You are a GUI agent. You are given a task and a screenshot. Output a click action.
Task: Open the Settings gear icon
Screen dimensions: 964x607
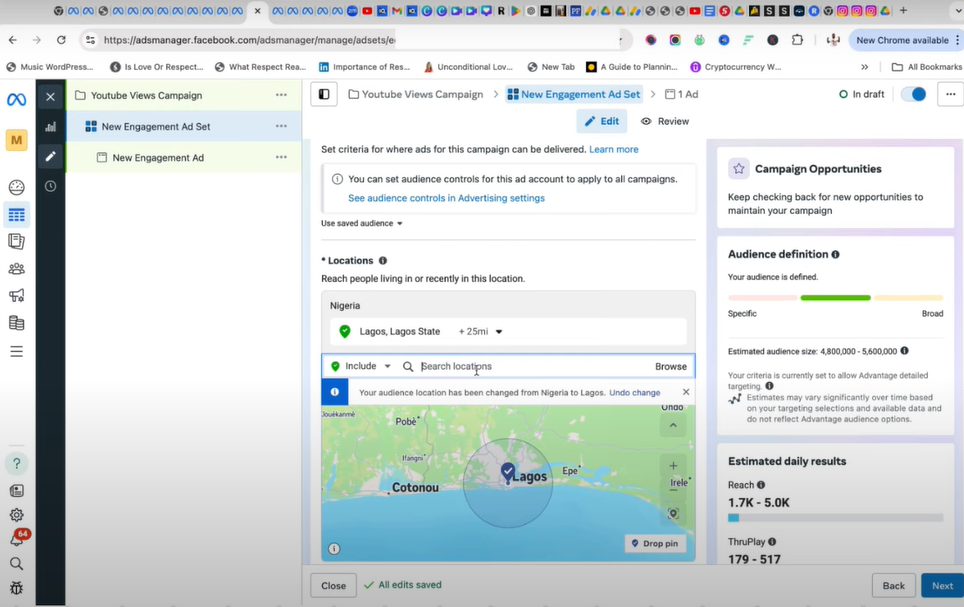click(x=17, y=515)
